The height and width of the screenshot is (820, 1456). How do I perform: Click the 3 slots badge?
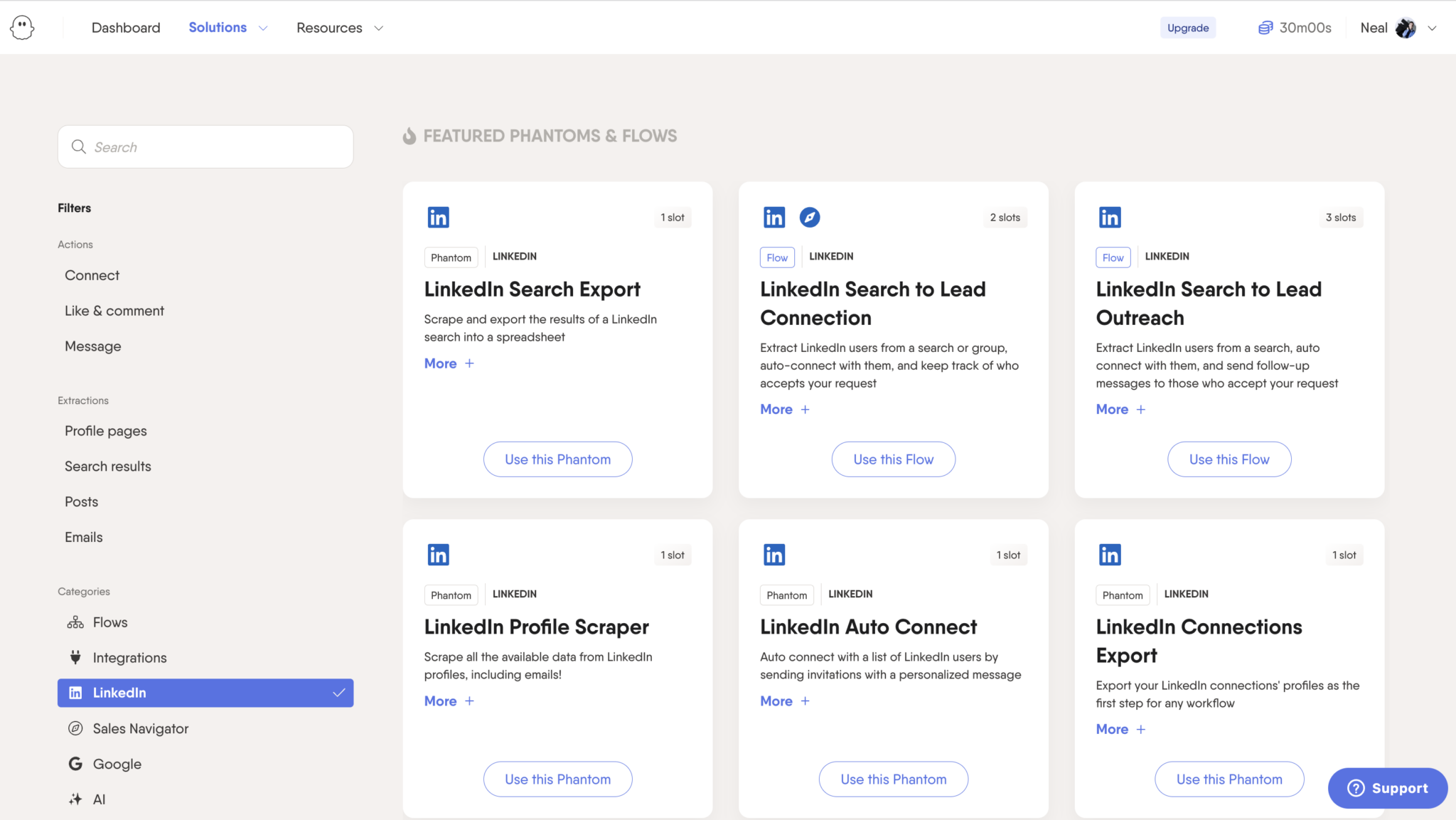click(x=1341, y=218)
